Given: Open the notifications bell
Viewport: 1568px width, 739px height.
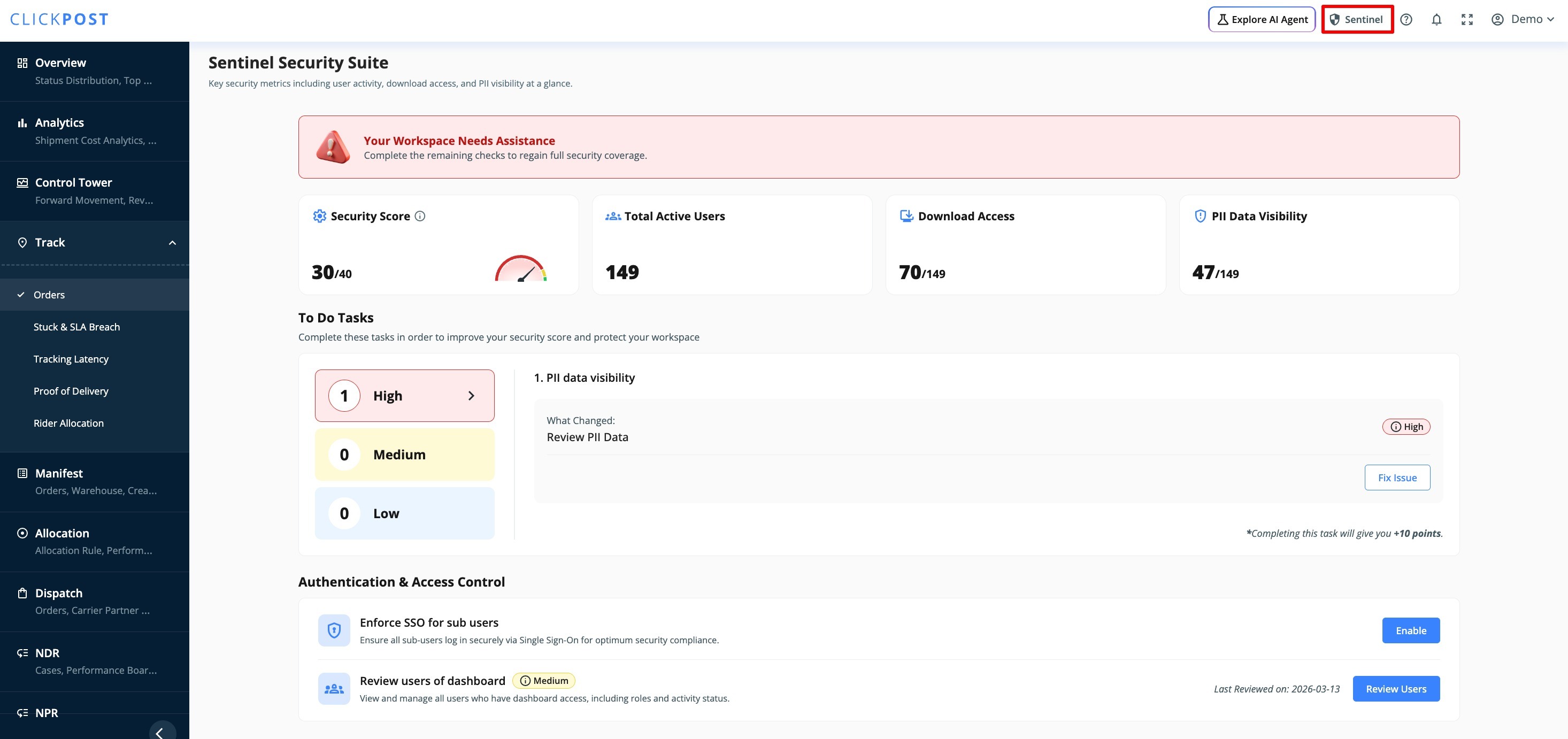Looking at the screenshot, I should pos(1436,19).
